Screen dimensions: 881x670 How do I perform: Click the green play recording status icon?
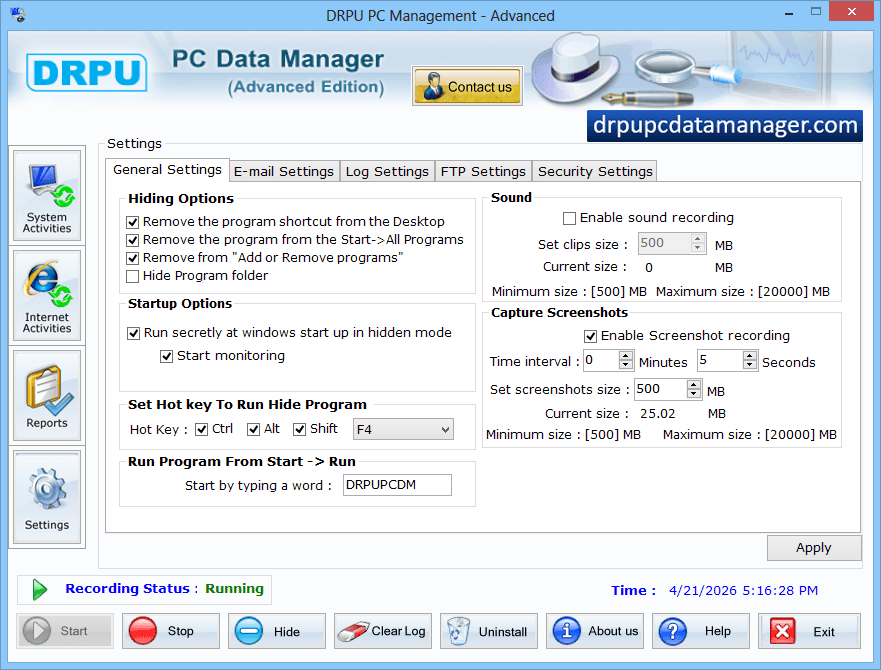tap(39, 590)
